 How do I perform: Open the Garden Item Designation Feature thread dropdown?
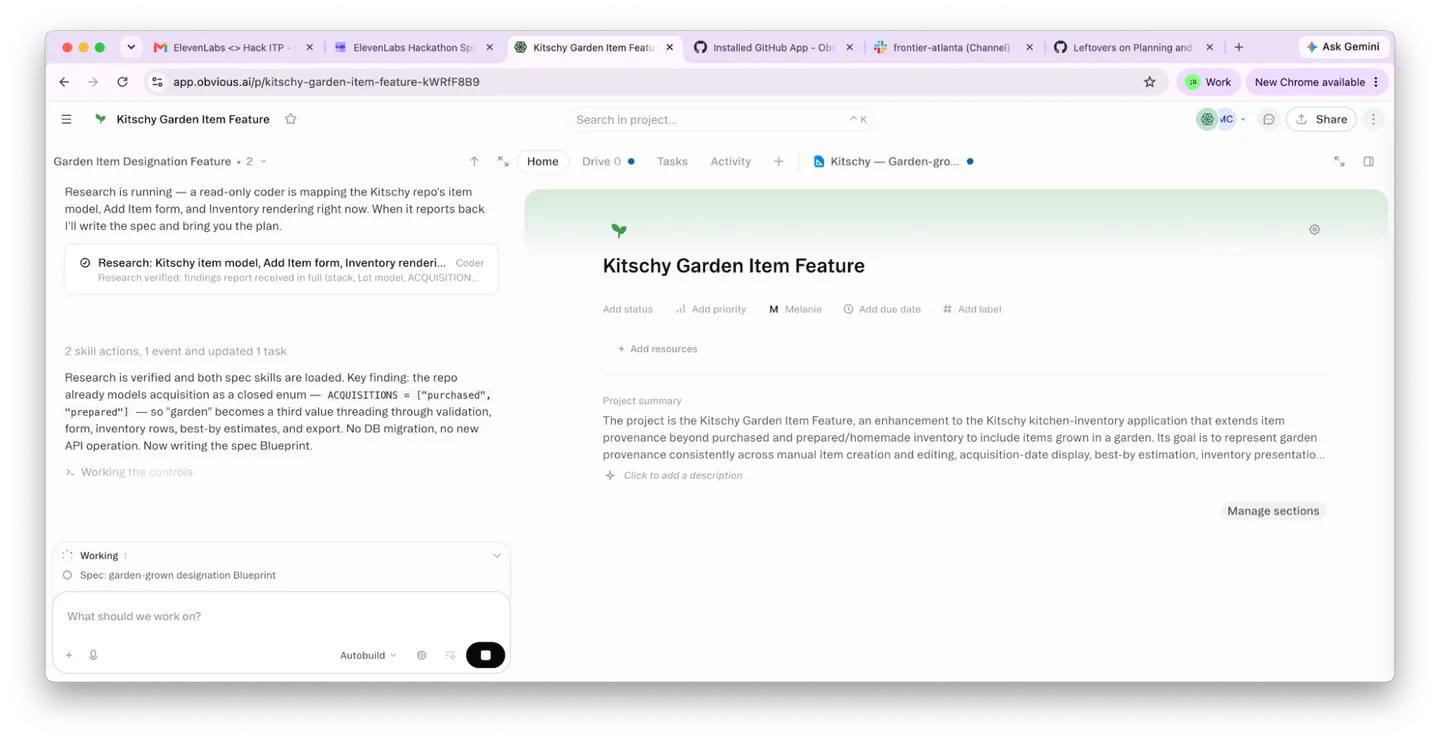click(x=160, y=161)
